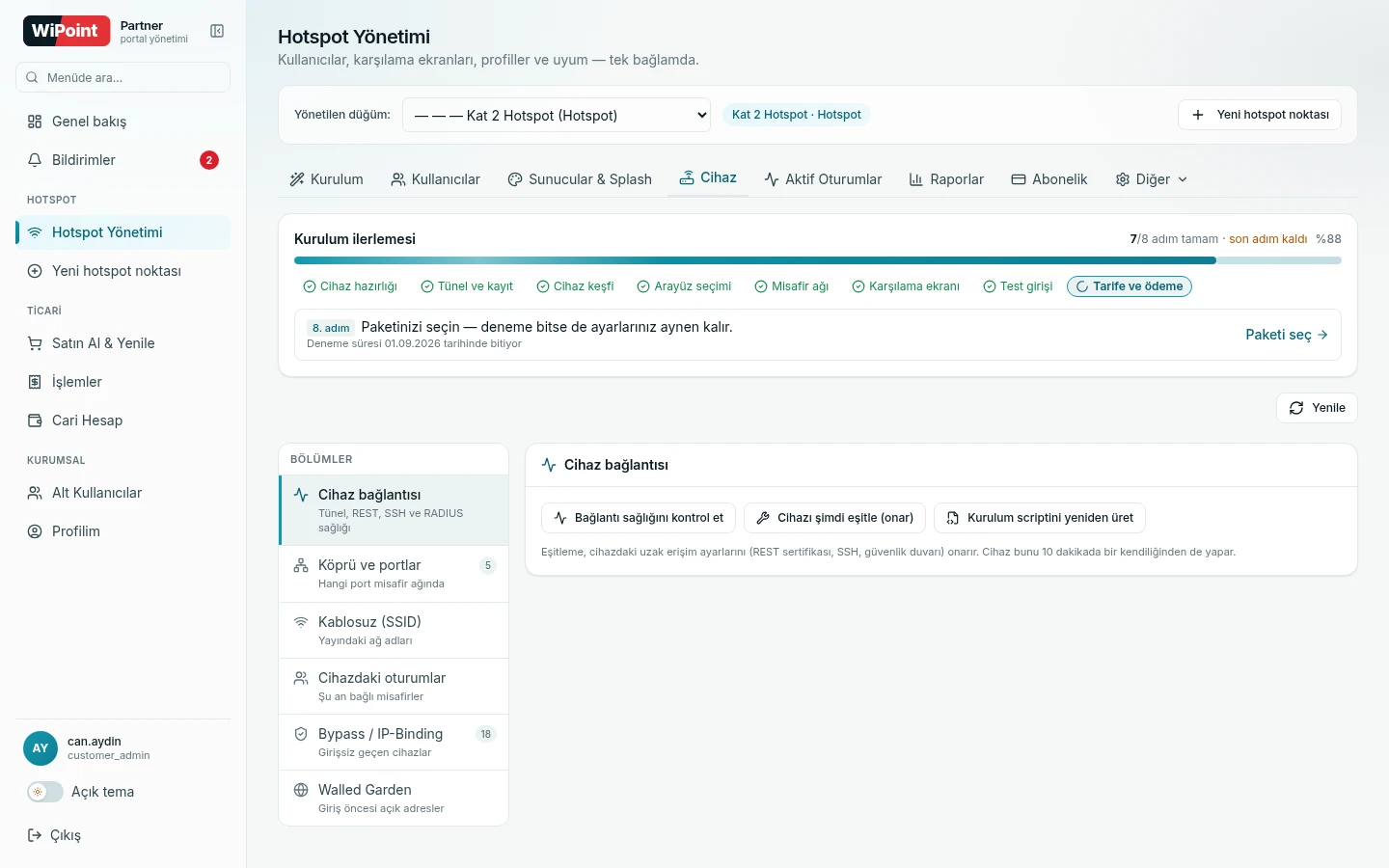The height and width of the screenshot is (868, 1389).
Task: Click the Kat 2 Hotspot · Hotspot tag
Action: coord(797,115)
